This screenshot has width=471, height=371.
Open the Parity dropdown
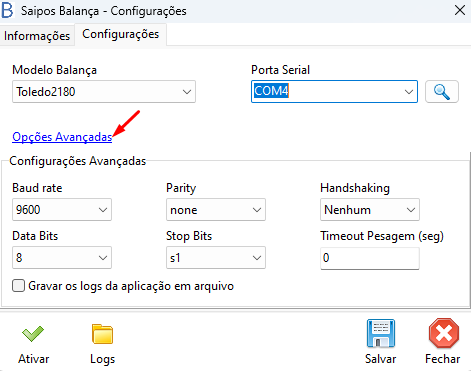click(x=216, y=210)
